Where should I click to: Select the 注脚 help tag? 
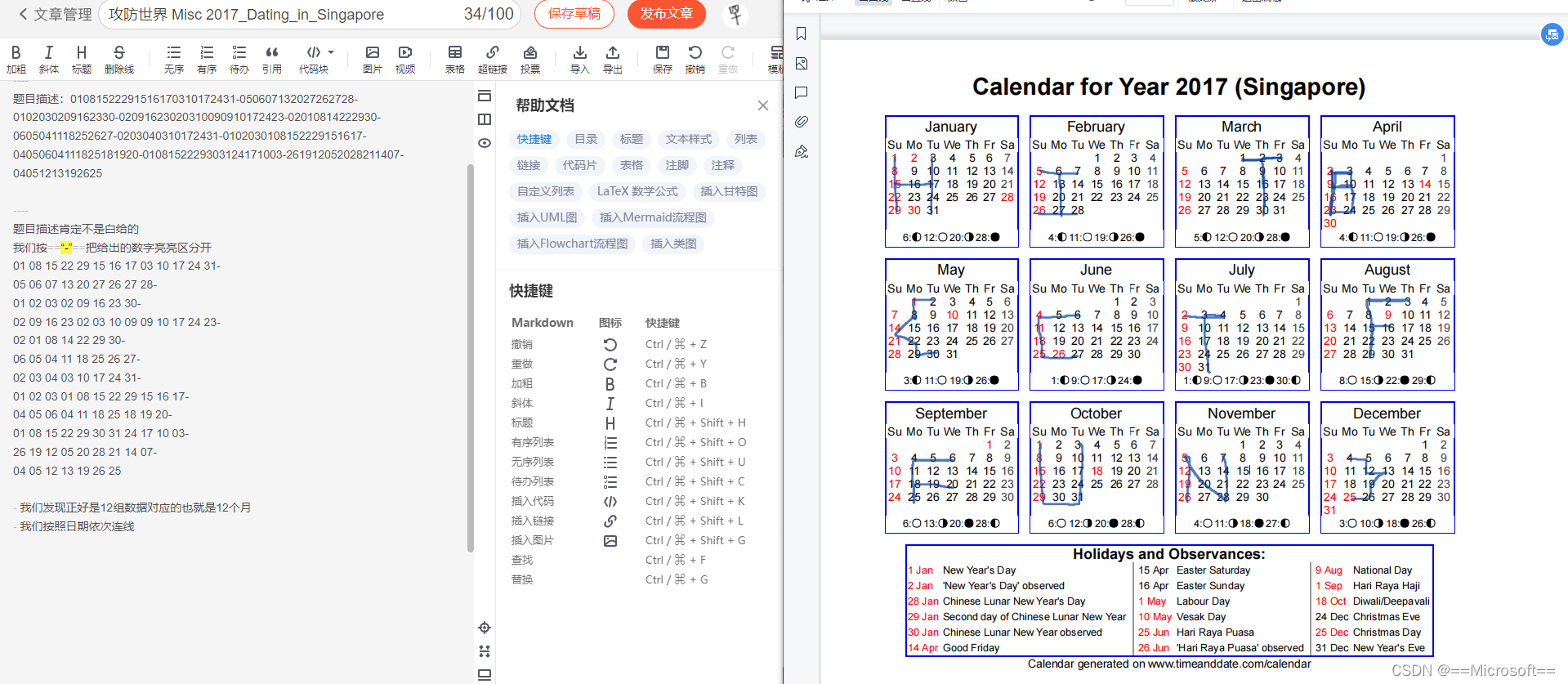pos(677,165)
